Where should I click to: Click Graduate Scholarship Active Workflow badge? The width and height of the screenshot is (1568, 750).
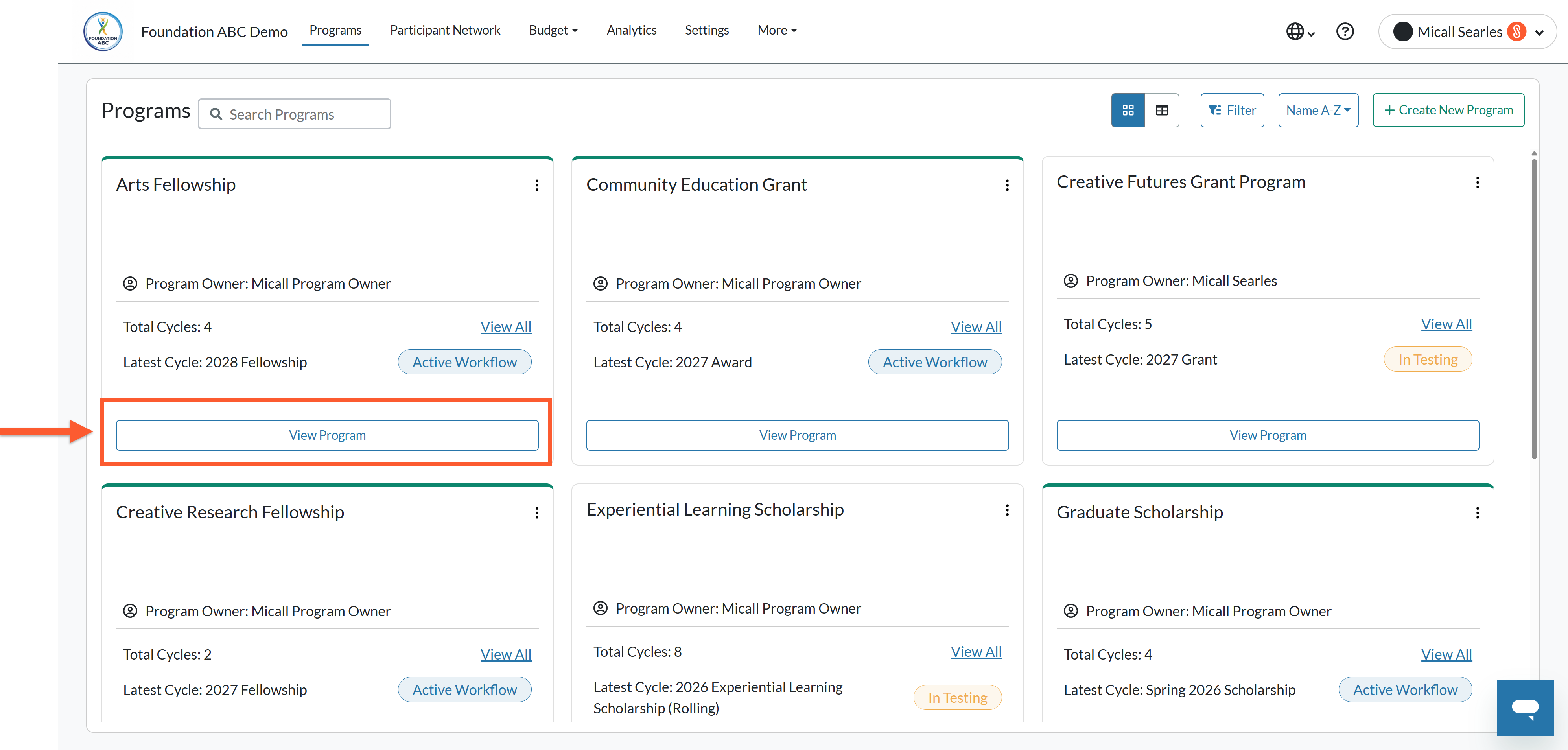1406,690
